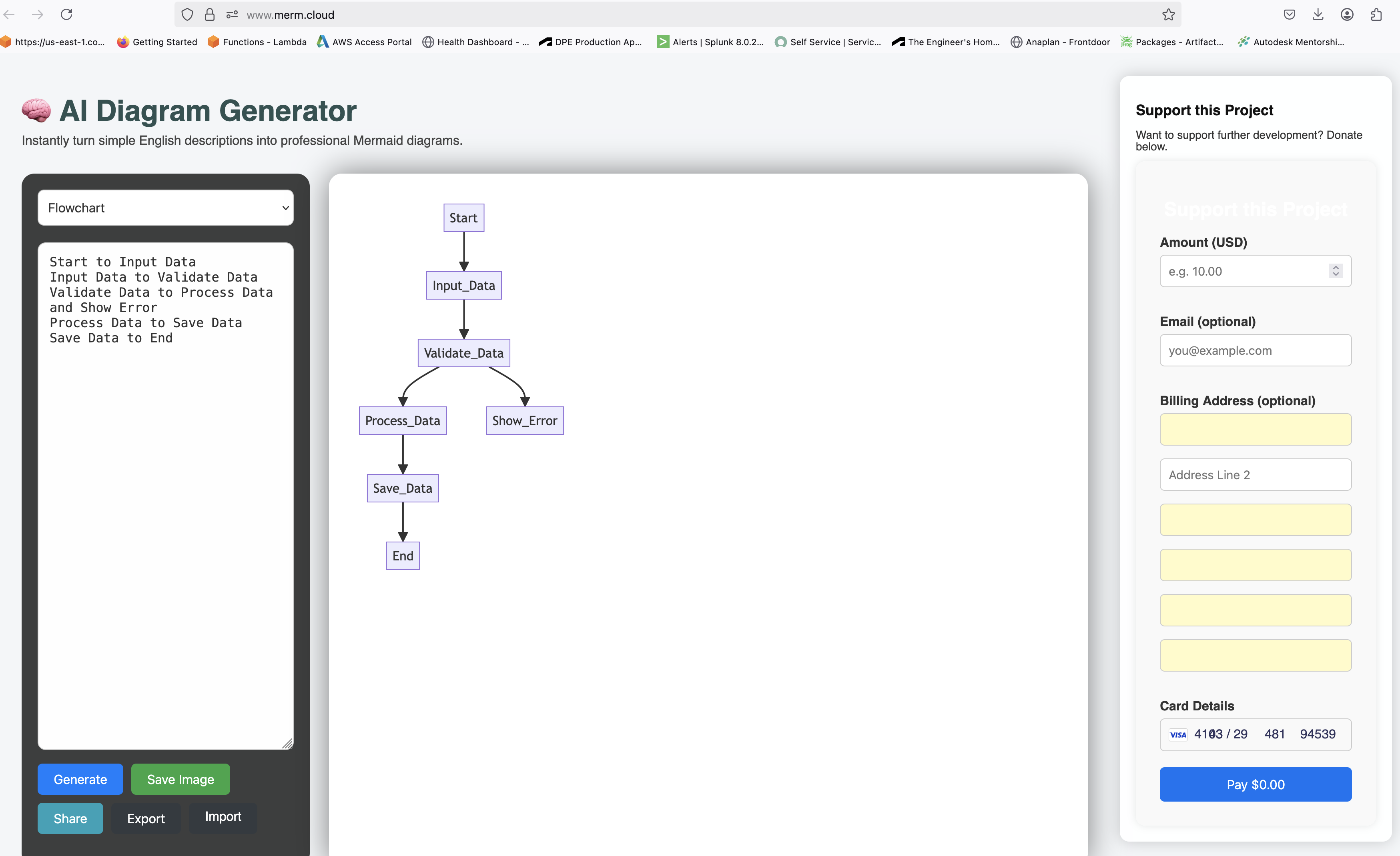Image resolution: width=1400 pixels, height=856 pixels.
Task: Open the site permissions icon in address bar
Action: click(232, 15)
